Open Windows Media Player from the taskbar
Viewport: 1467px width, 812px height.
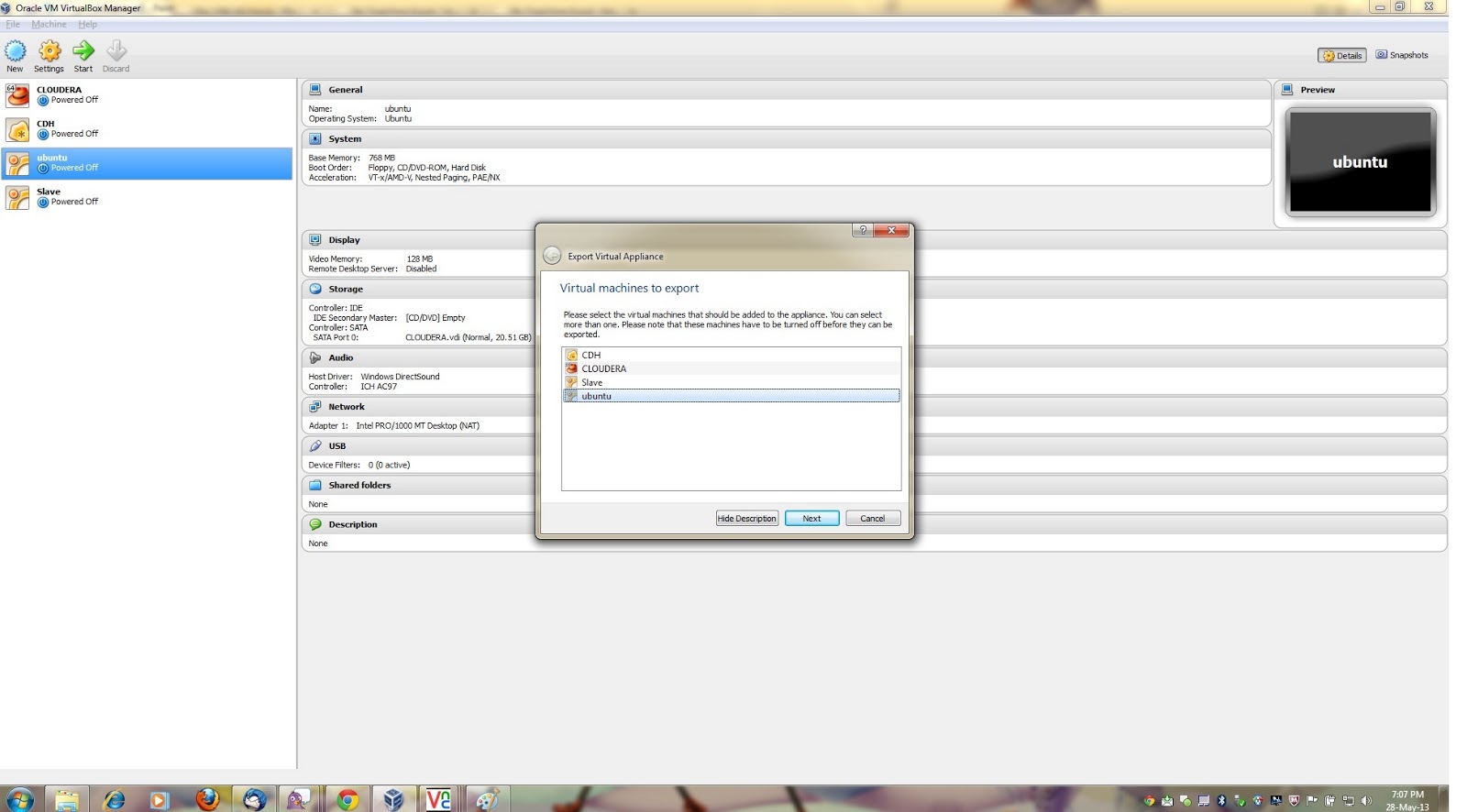click(x=160, y=799)
